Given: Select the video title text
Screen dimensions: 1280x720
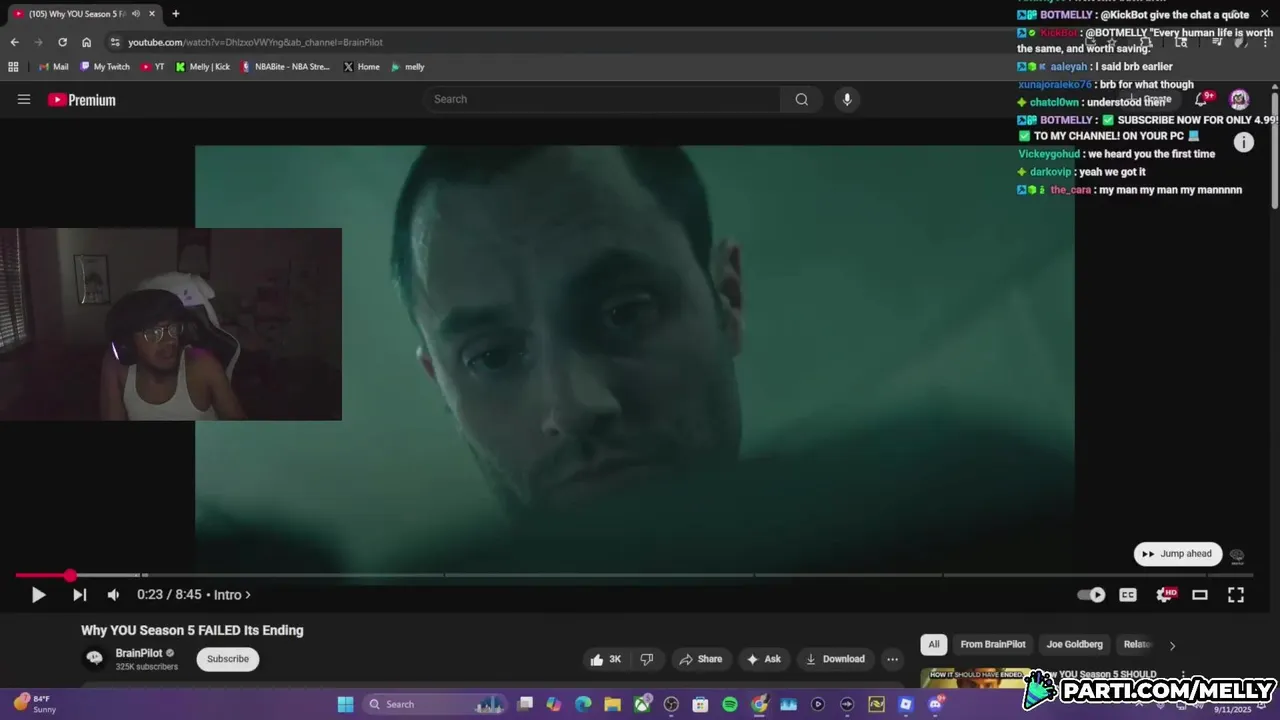Looking at the screenshot, I should (x=192, y=630).
